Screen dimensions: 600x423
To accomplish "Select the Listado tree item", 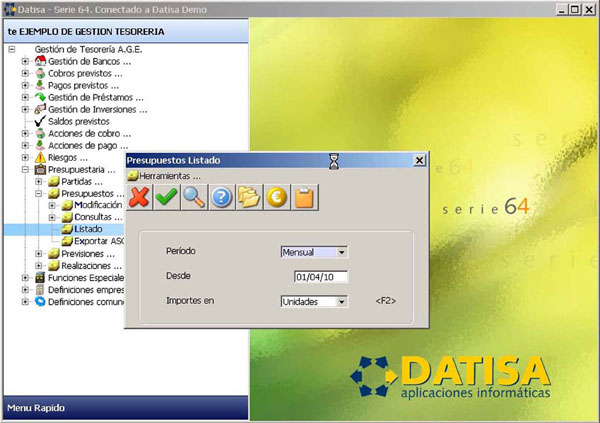I will pos(88,229).
